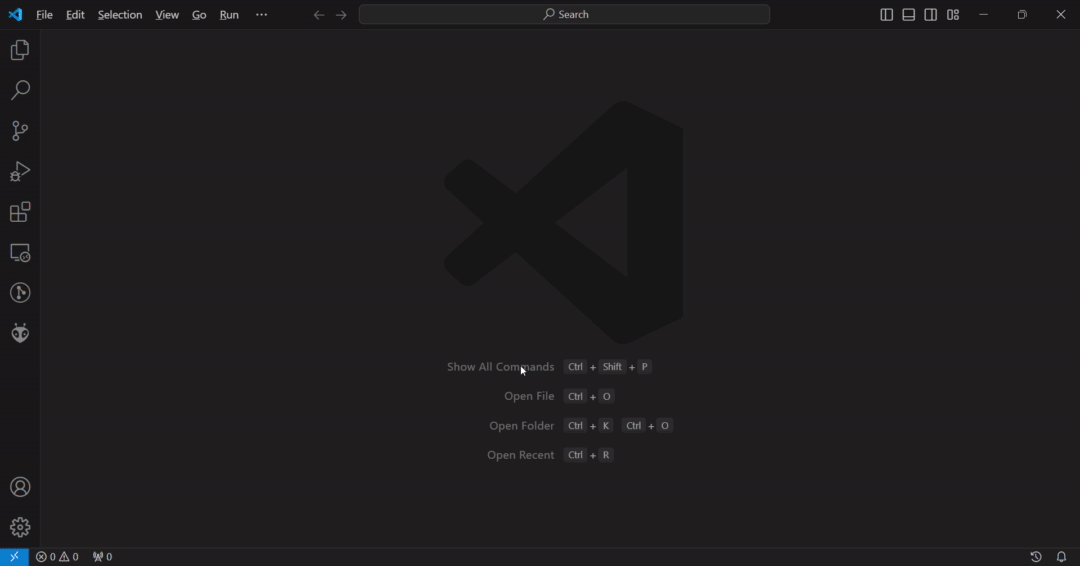Toggle the Primary Side Bar layout button
Viewport: 1080px width, 566px height.
coord(886,15)
